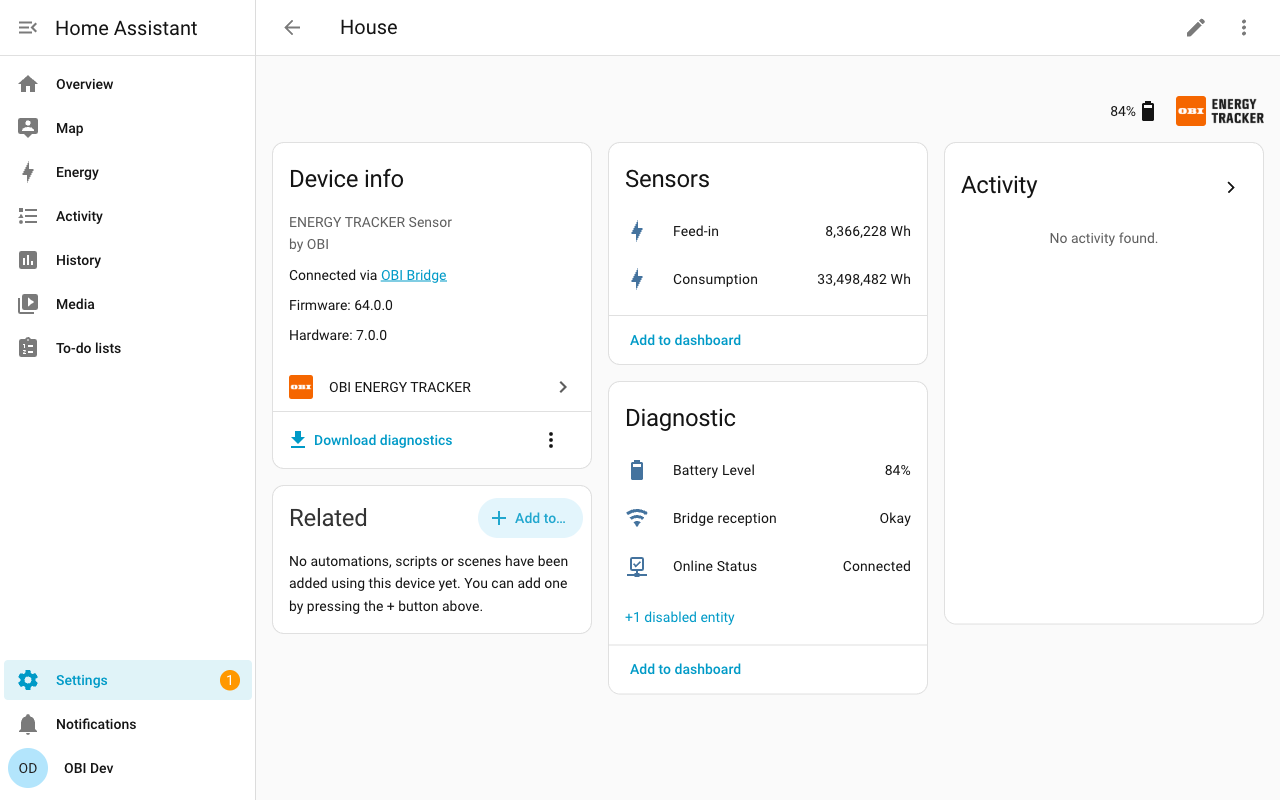Open the Map page
Screen dimensions: 1280x800
click(x=128, y=128)
